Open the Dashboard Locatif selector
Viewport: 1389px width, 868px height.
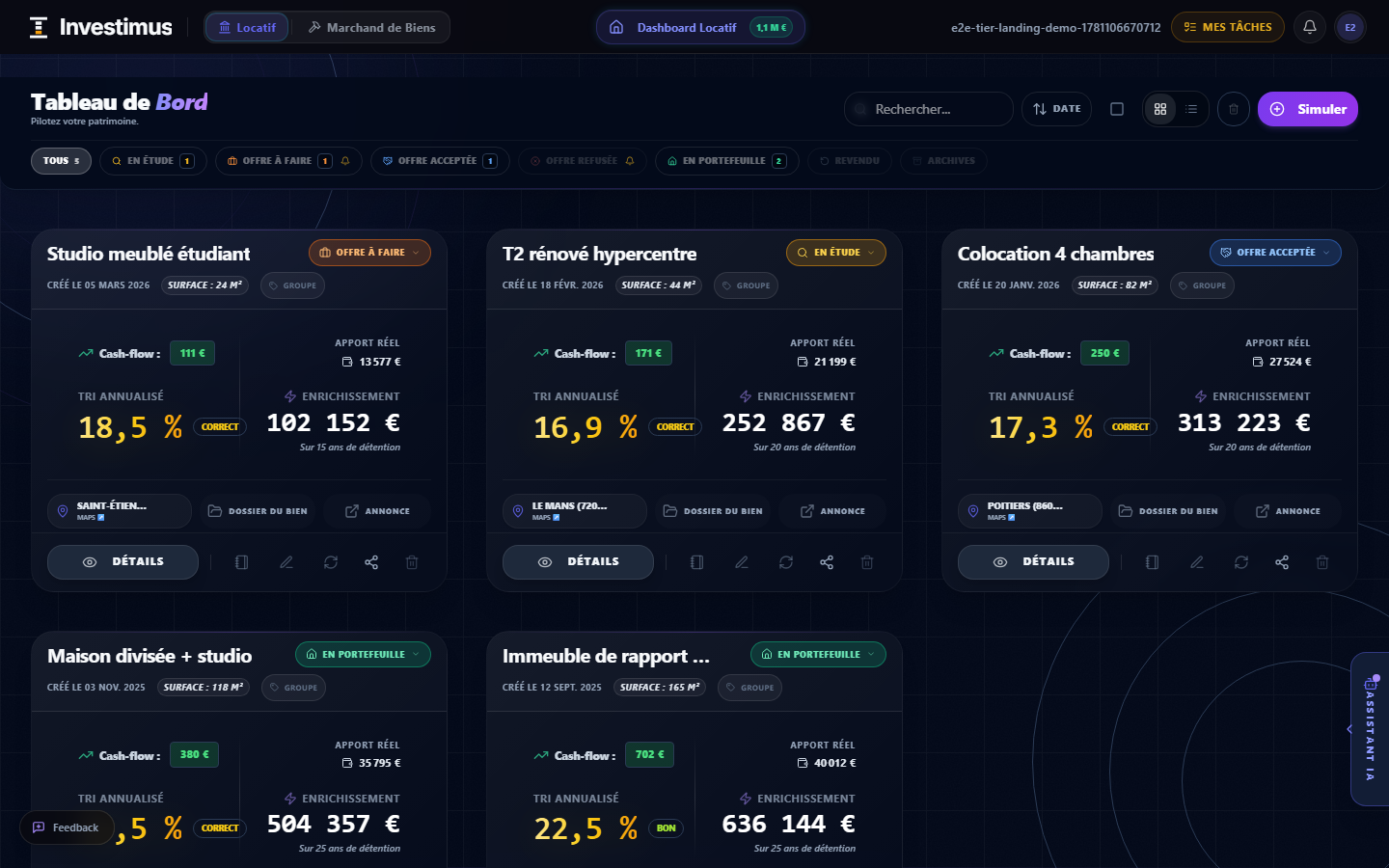coord(700,27)
